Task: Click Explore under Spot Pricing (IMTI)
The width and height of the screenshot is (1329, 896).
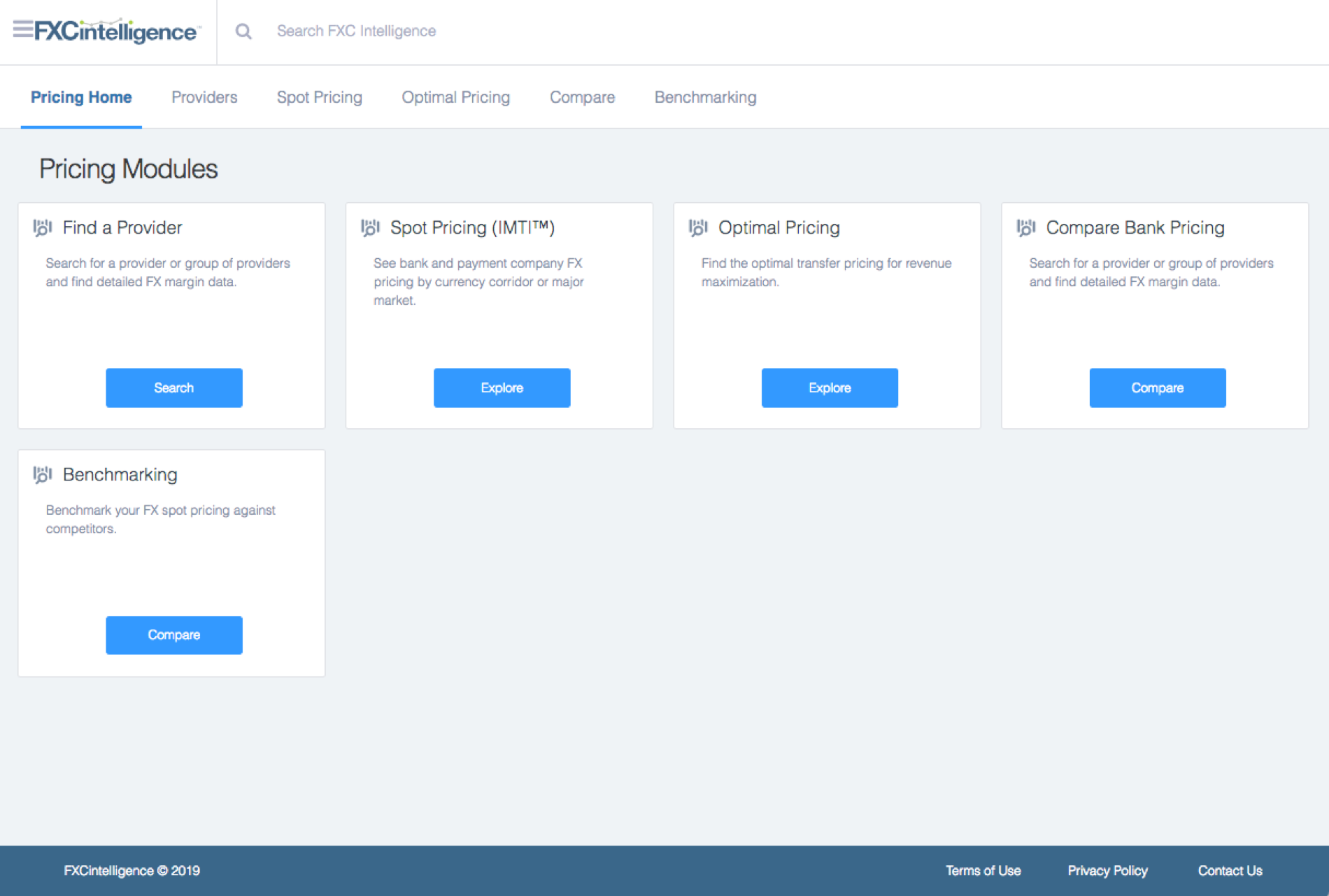Action: pos(502,387)
